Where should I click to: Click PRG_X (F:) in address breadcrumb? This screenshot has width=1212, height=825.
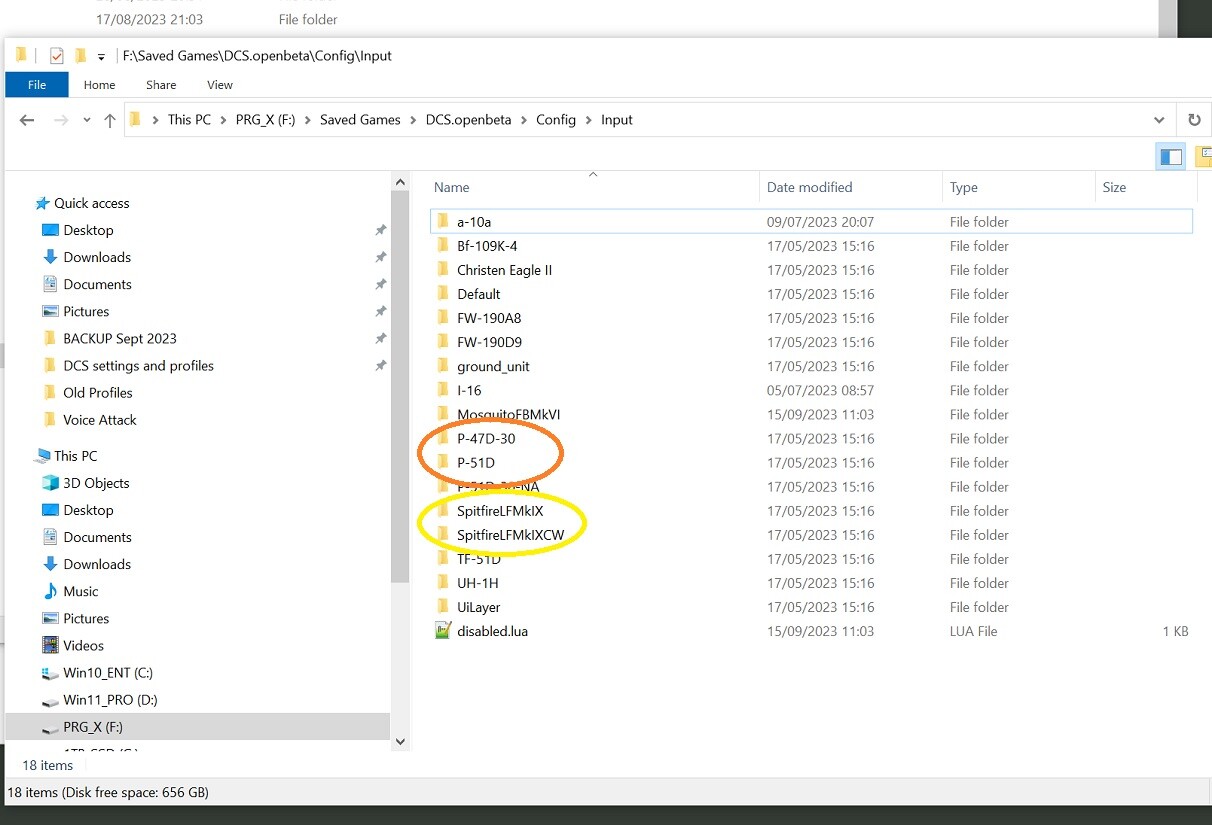point(265,120)
